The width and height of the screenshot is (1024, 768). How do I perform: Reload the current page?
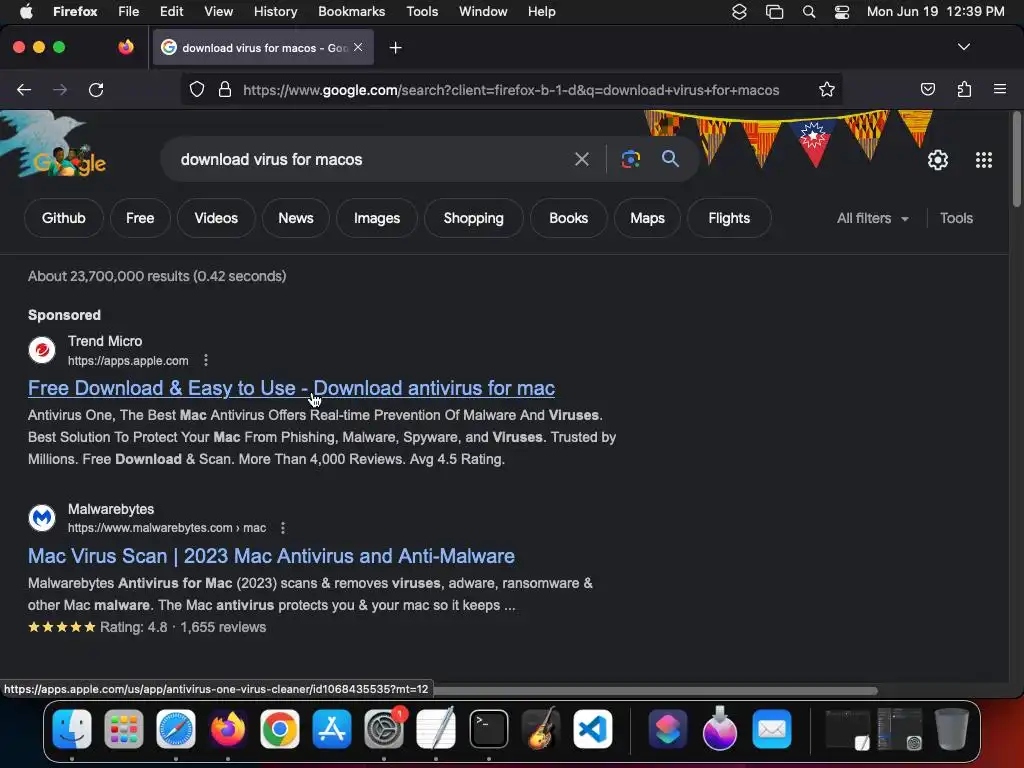[x=96, y=89]
